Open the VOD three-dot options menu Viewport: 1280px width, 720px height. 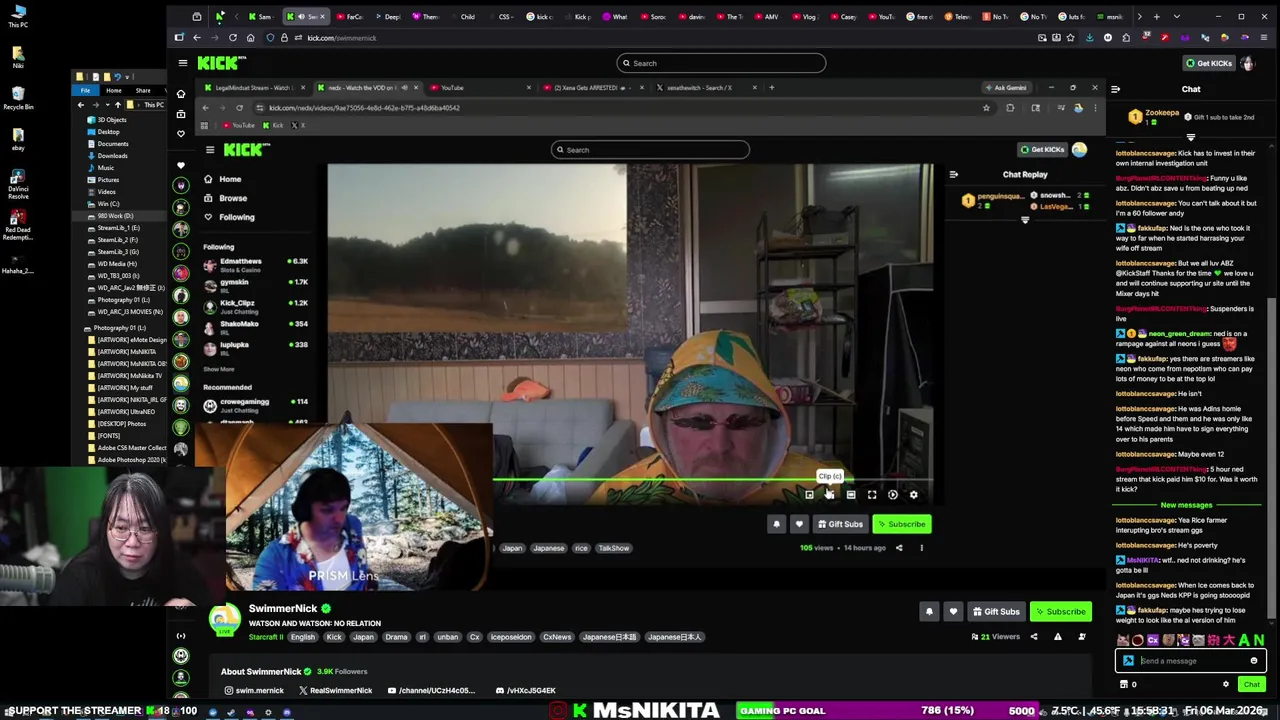(x=921, y=548)
